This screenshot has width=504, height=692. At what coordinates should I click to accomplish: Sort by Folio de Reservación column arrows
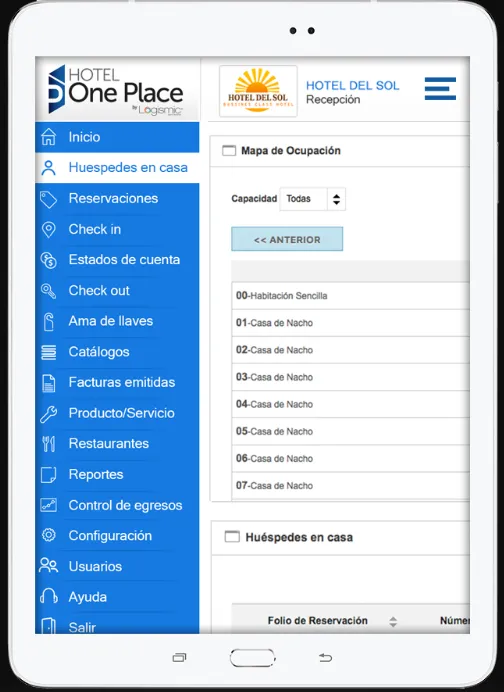pyautogui.click(x=393, y=621)
